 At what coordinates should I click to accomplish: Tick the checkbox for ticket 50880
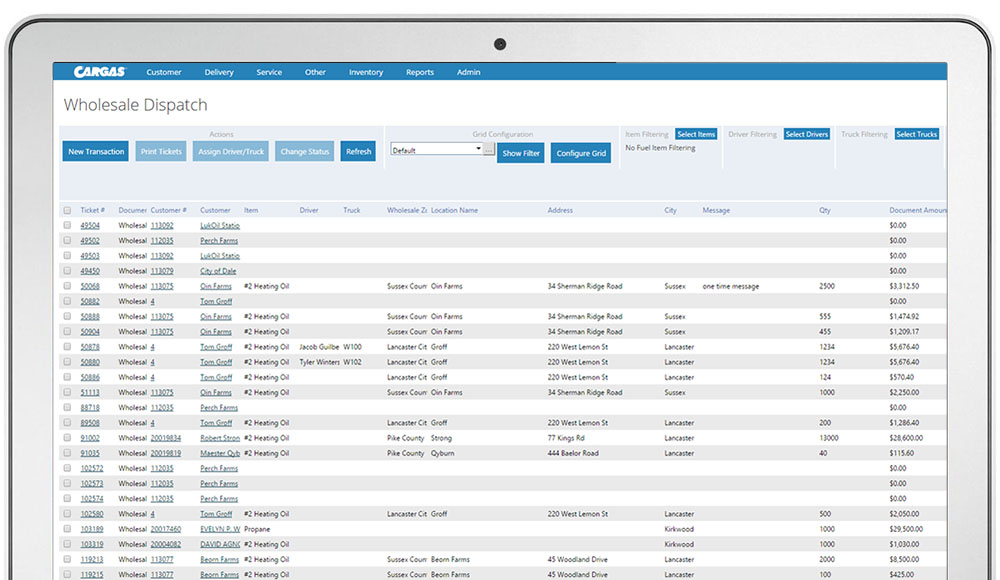coord(67,362)
